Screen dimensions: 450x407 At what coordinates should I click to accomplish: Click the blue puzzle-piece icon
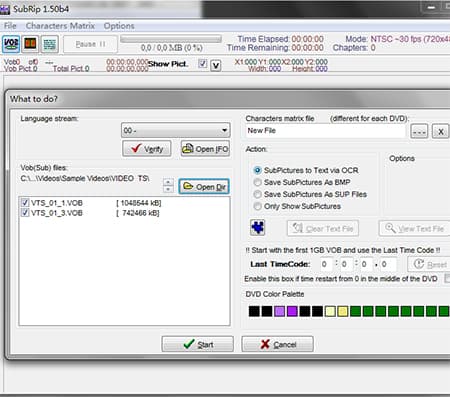(258, 228)
